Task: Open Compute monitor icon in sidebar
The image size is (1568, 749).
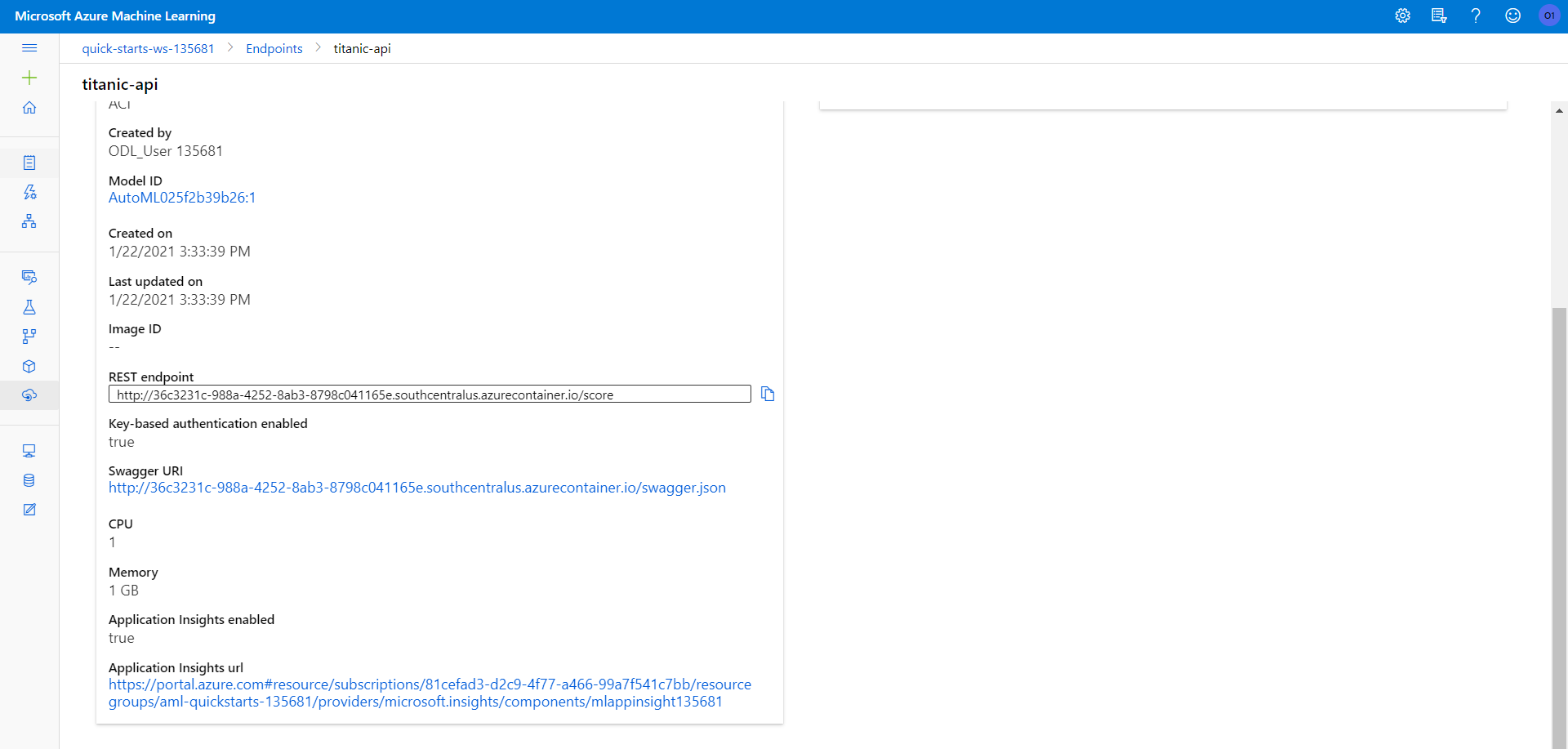Action: 29,451
